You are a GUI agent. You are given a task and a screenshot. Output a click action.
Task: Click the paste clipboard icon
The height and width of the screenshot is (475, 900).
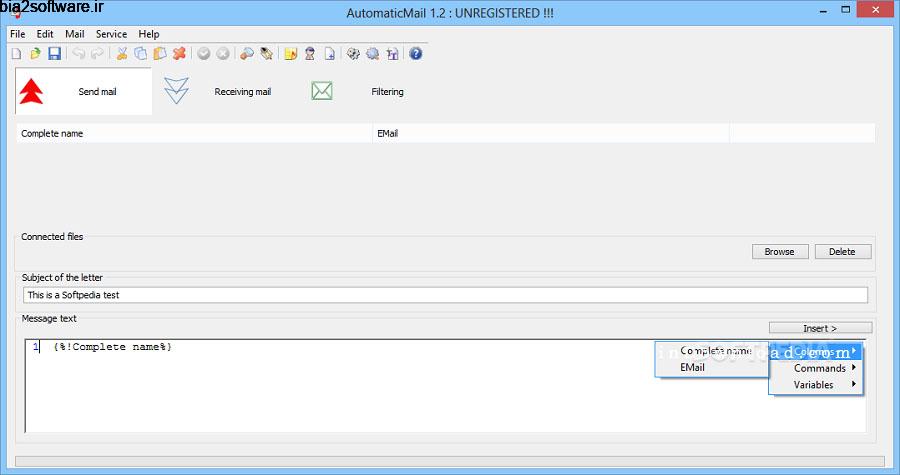pos(160,54)
